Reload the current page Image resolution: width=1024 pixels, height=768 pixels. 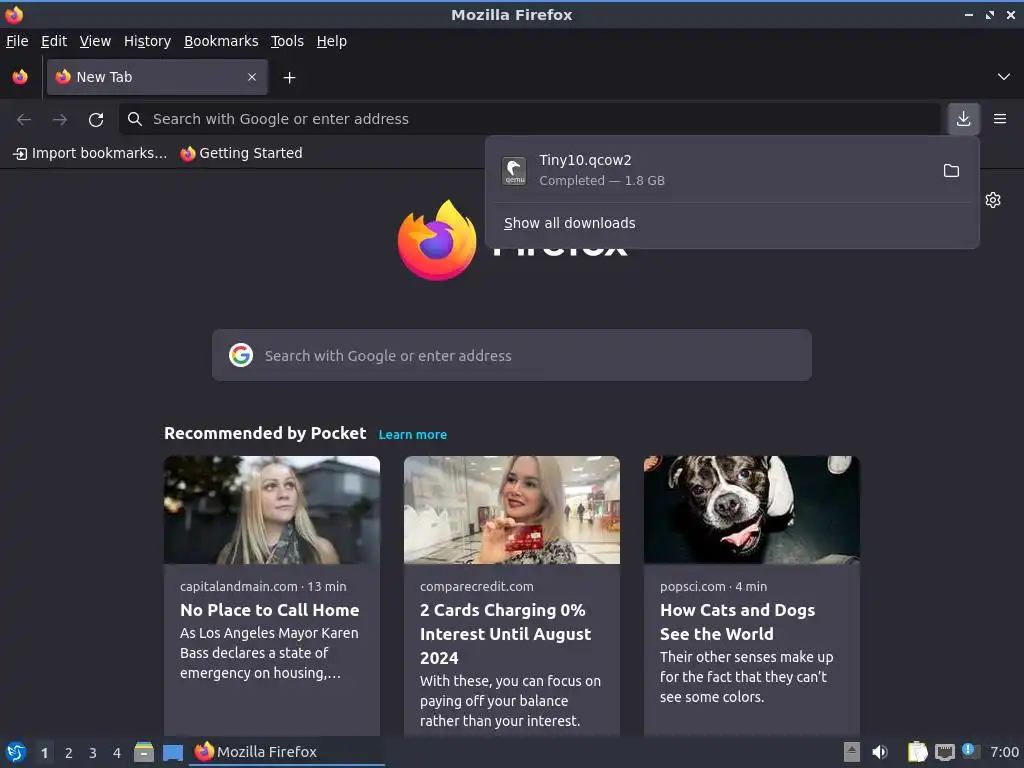[96, 119]
